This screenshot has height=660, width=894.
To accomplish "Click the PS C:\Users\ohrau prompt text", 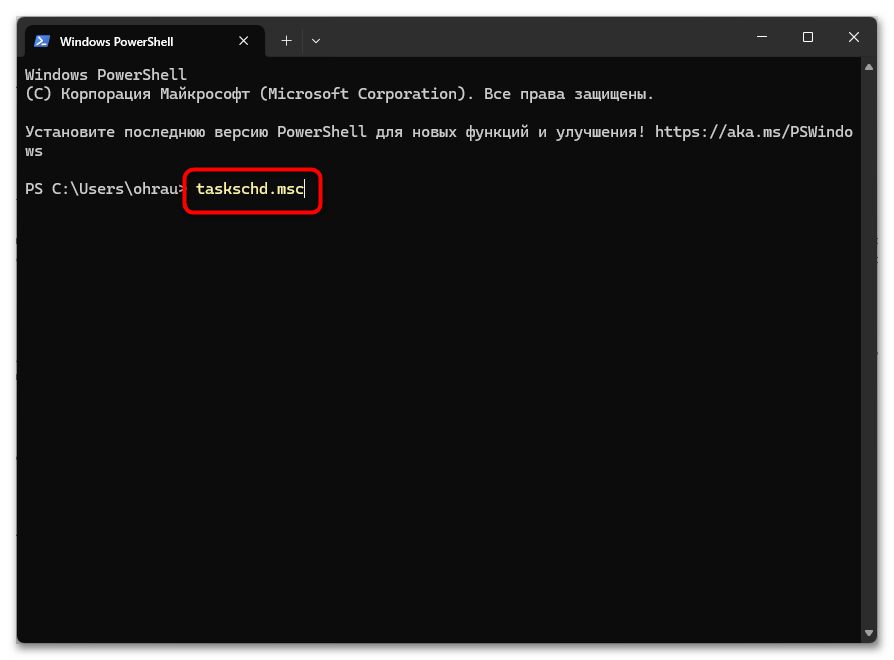I will [x=106, y=189].
